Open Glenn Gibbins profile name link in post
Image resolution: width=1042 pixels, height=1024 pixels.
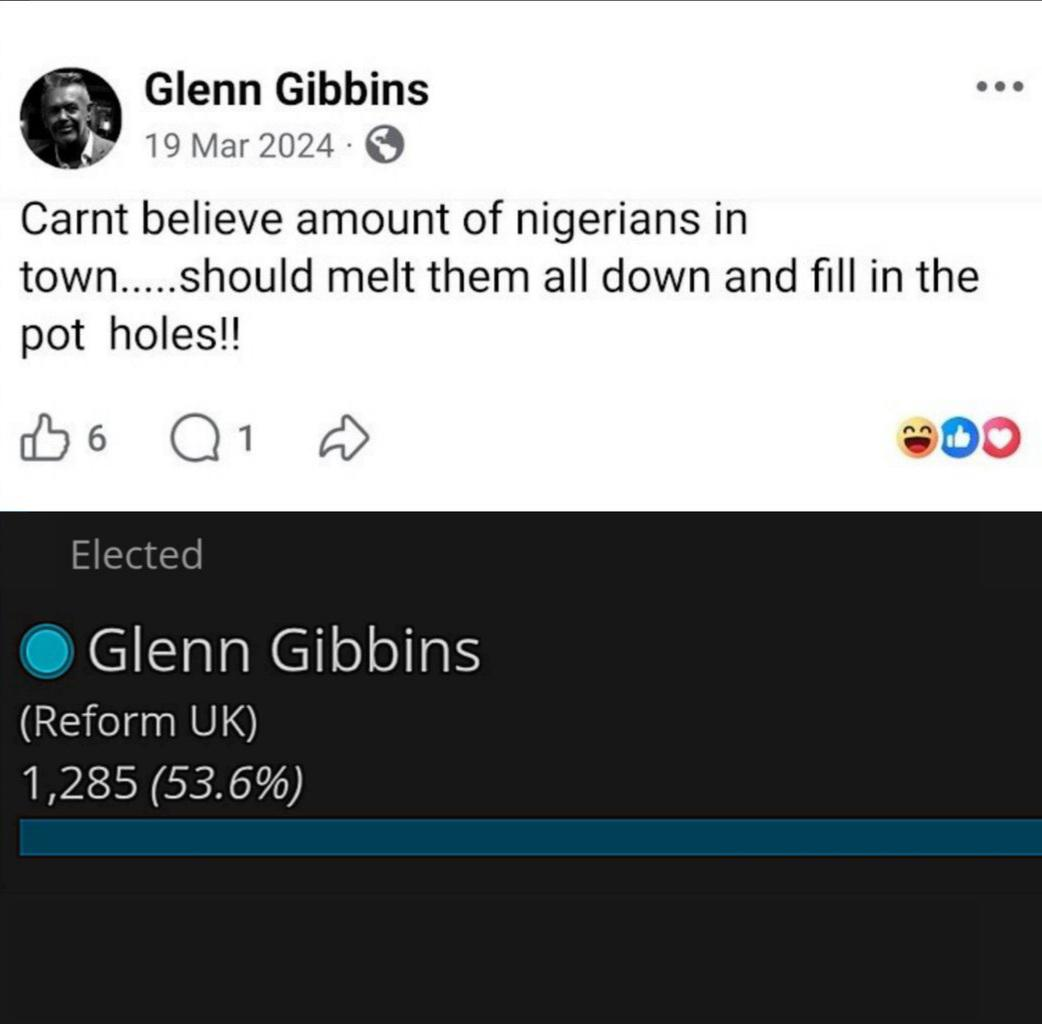click(286, 90)
